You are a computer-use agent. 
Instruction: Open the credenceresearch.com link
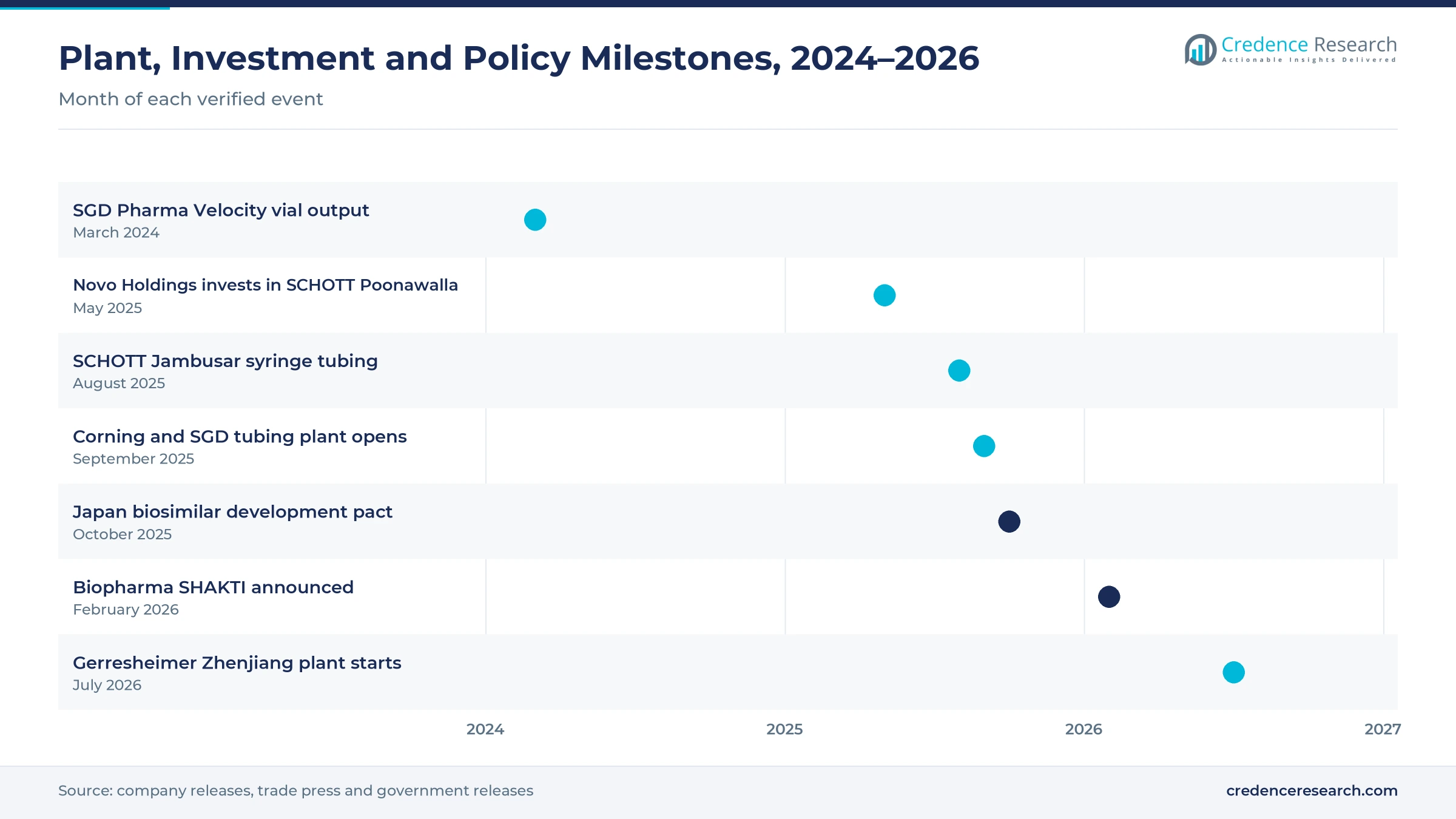tap(1312, 790)
